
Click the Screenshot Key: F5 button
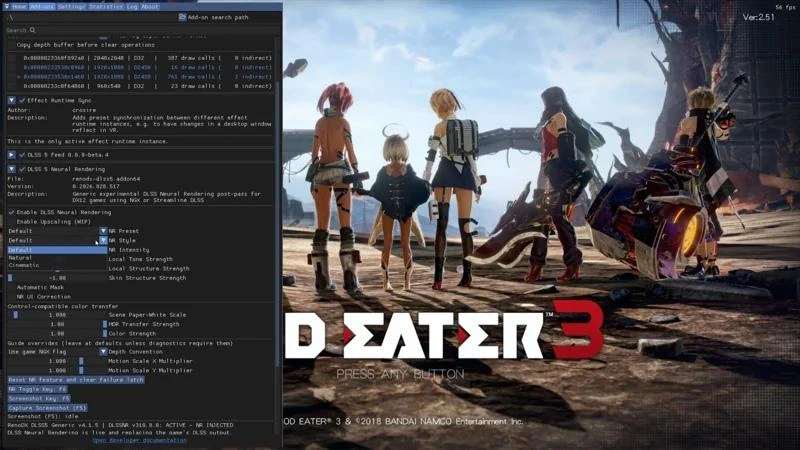pyautogui.click(x=39, y=398)
